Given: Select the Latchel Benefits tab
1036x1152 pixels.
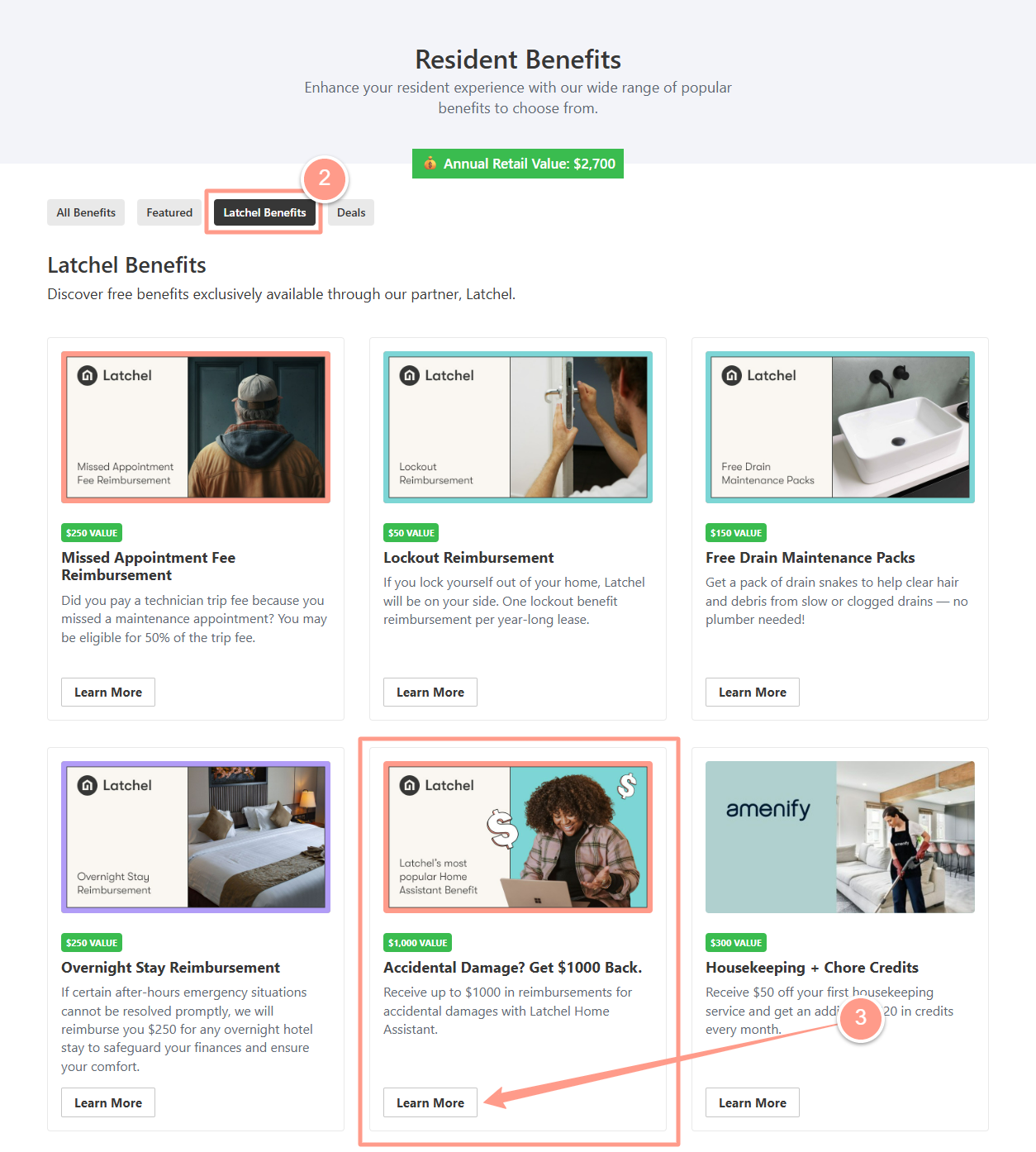Looking at the screenshot, I should tap(264, 212).
